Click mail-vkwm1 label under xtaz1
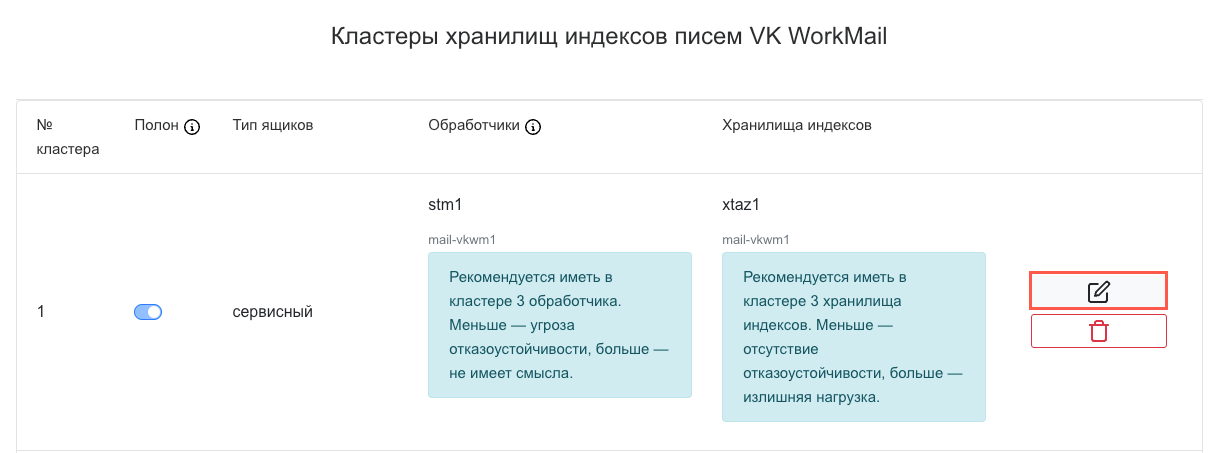The height and width of the screenshot is (453, 1220). [756, 240]
